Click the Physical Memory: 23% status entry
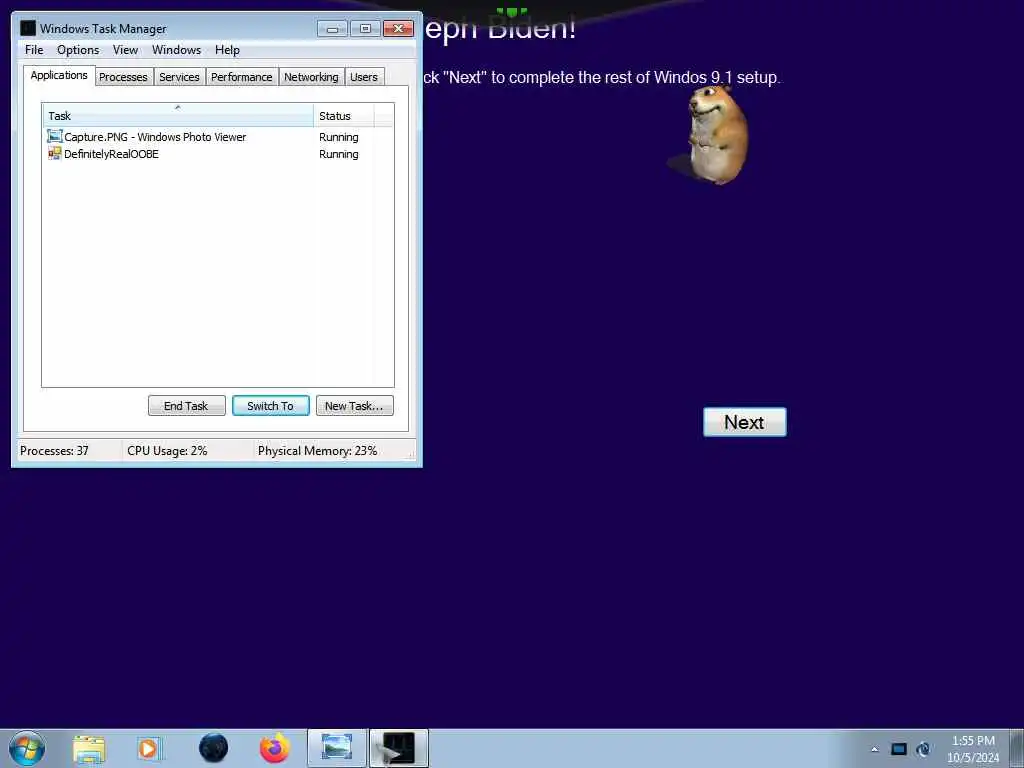This screenshot has width=1024, height=768. 317,451
